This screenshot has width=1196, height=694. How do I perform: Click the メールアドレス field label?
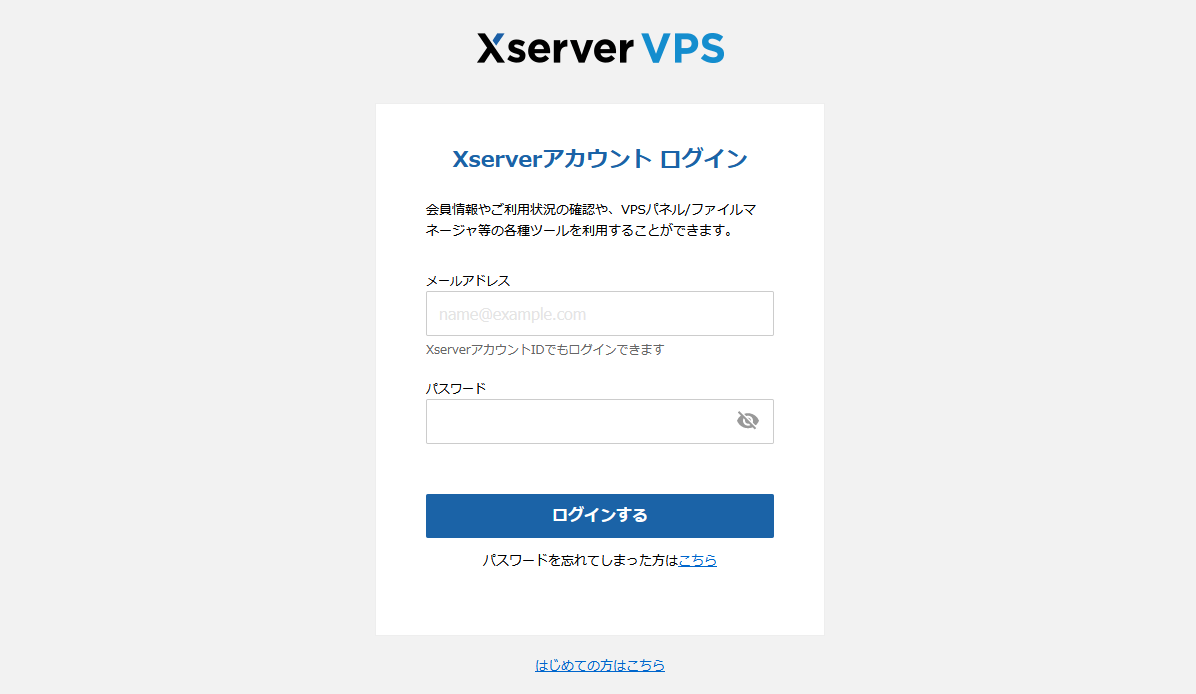click(468, 281)
